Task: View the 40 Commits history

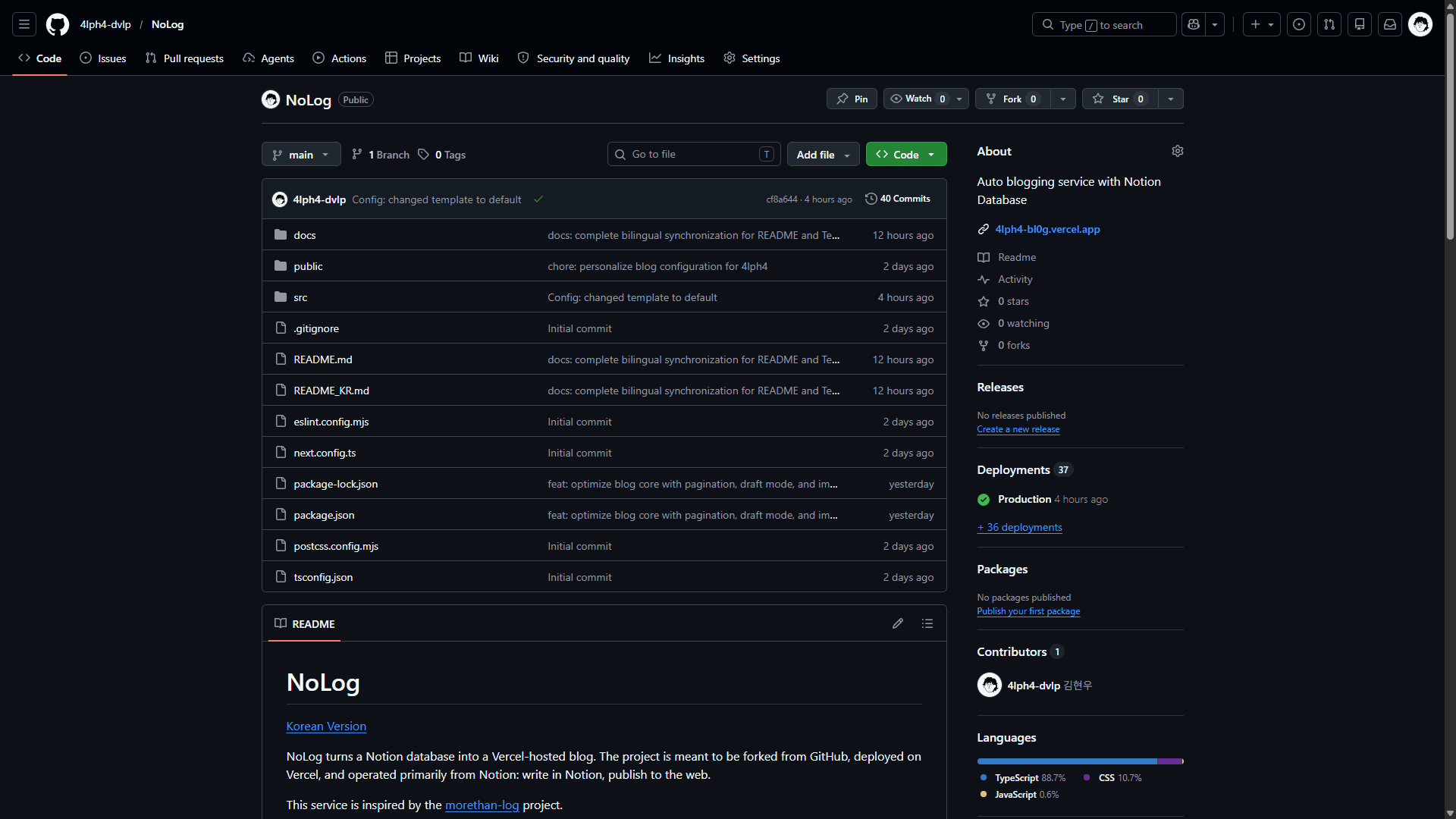Action: (898, 199)
